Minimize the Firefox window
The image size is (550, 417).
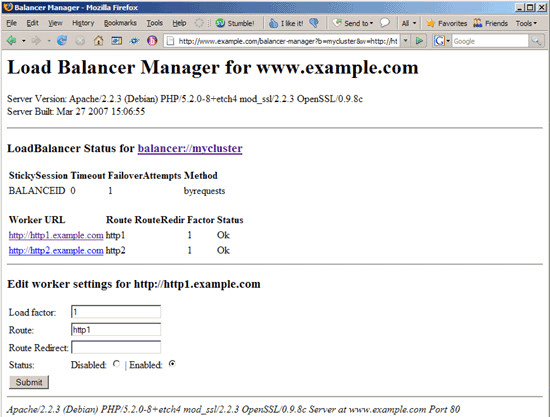[520, 7]
